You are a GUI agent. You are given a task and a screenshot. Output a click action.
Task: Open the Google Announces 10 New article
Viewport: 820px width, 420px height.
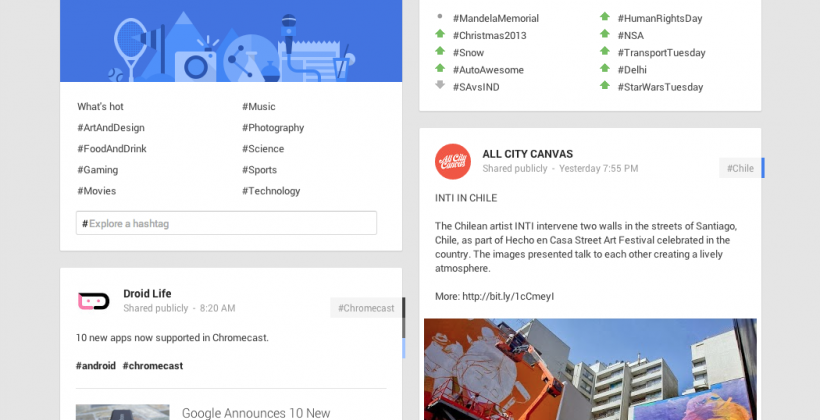[256, 413]
